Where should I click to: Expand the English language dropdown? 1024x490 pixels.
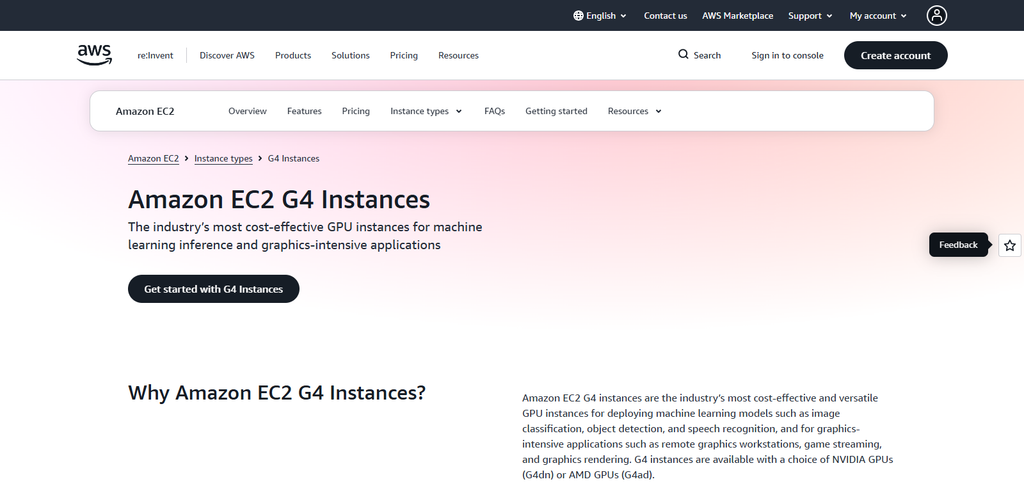coord(600,16)
